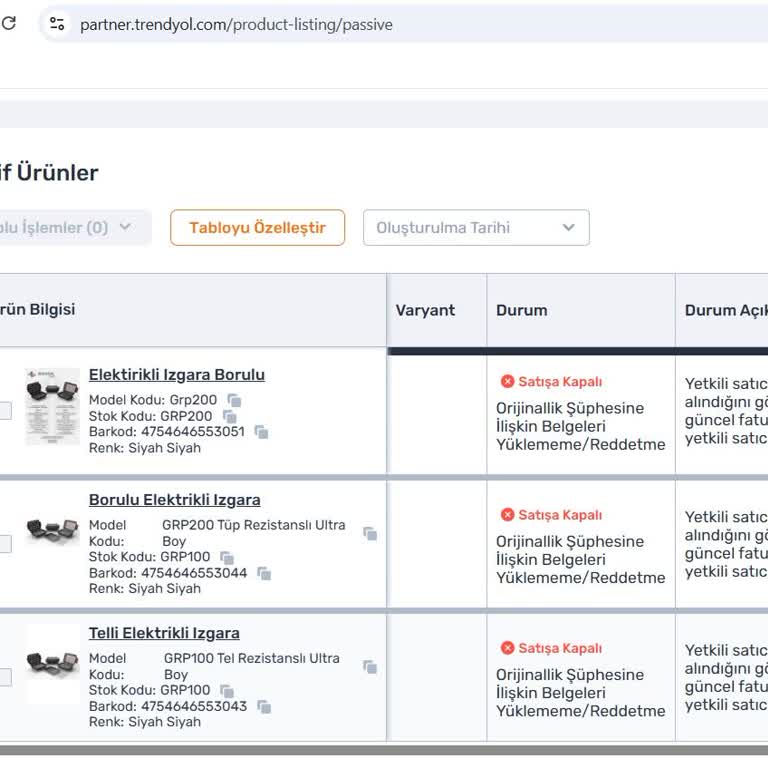
Task: Click thumbnail of Borulu Elektrikli Izgara
Action: 52,529
